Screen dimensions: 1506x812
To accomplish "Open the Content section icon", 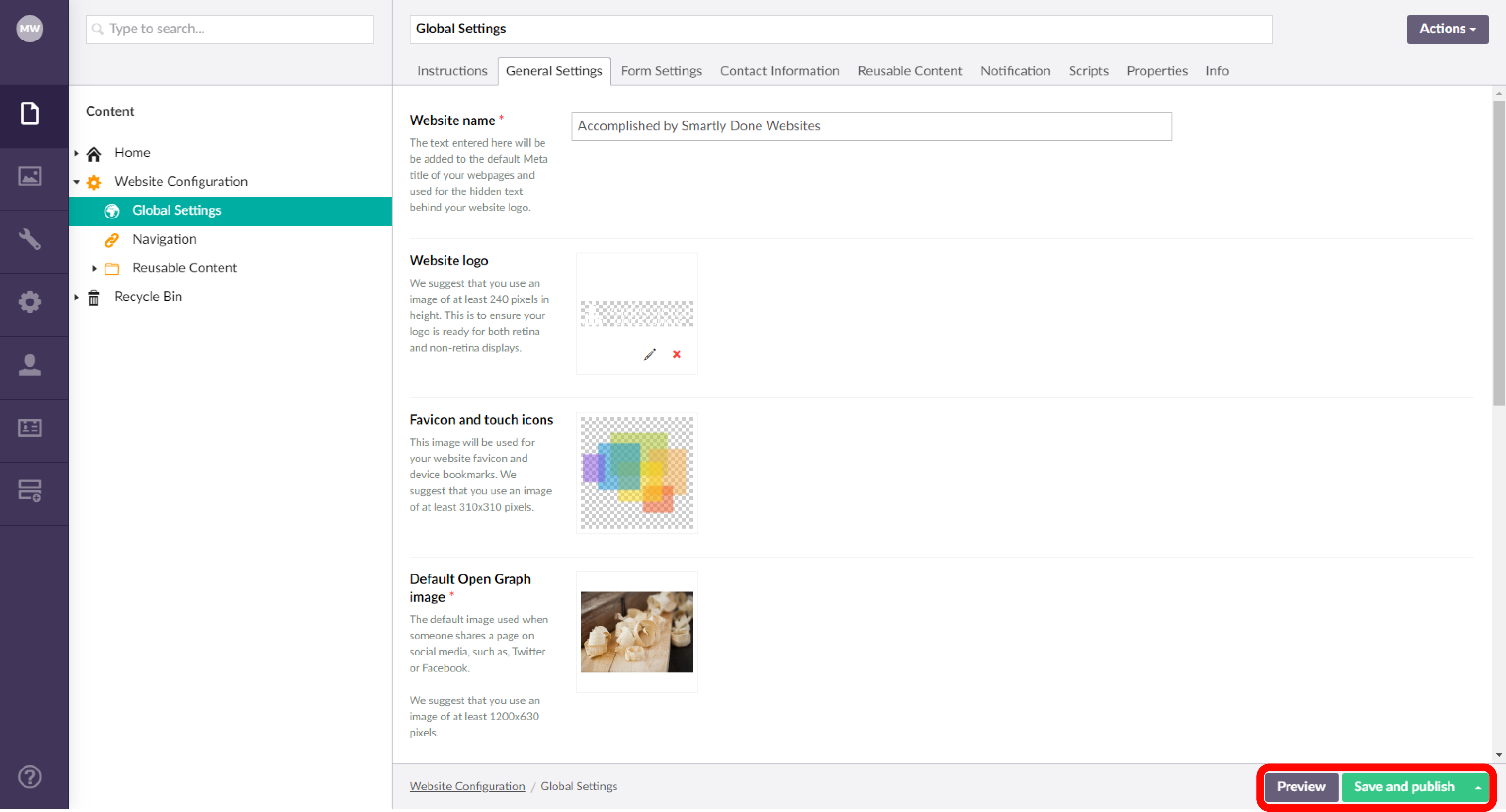I will 30,113.
